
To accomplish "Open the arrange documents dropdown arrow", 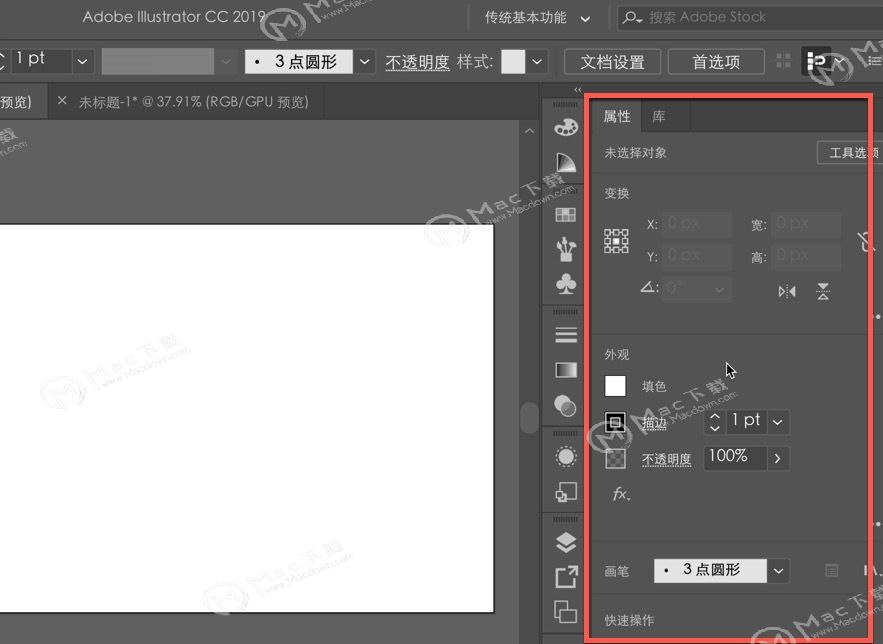I will pos(839,61).
